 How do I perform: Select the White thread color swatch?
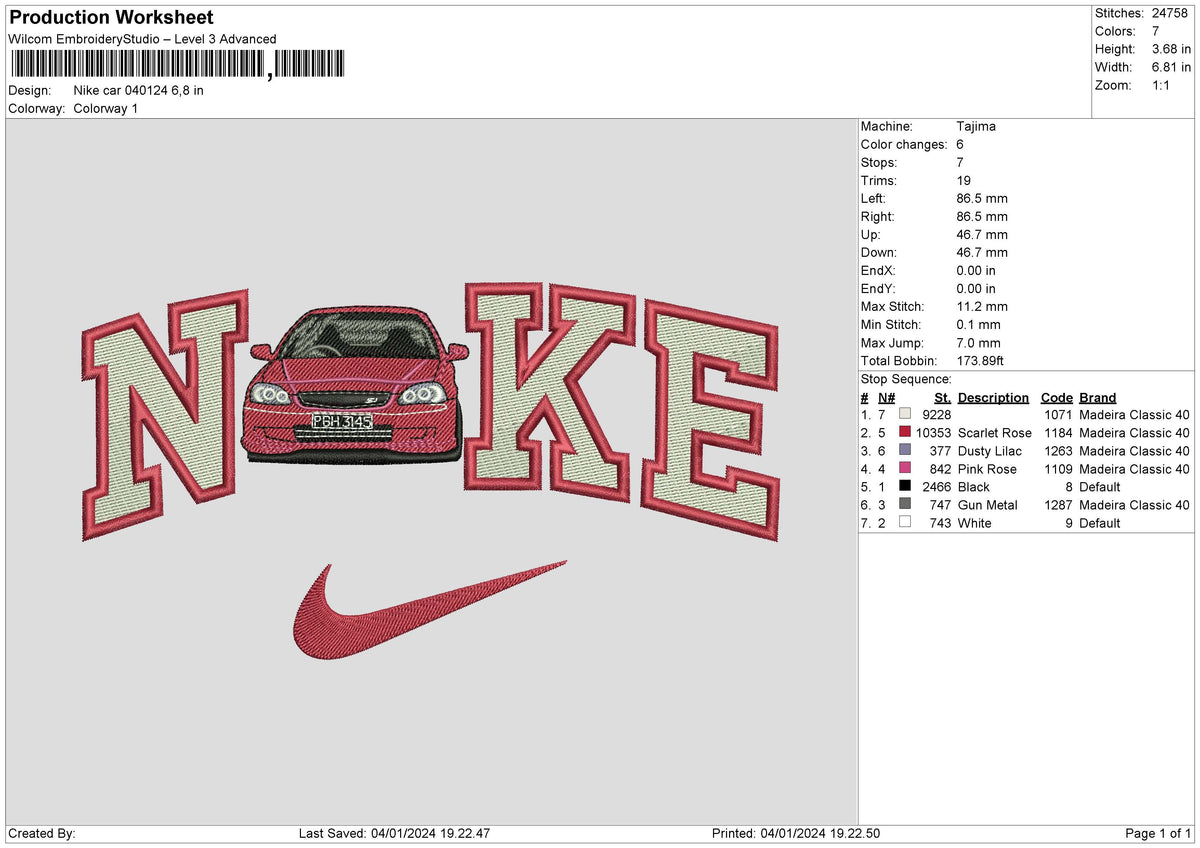click(x=905, y=522)
